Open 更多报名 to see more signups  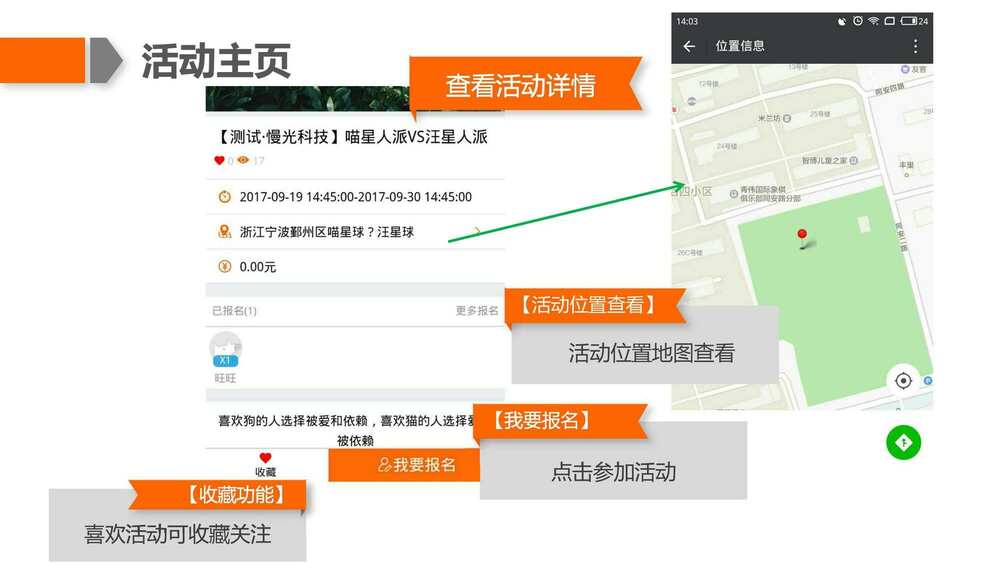[x=477, y=311]
